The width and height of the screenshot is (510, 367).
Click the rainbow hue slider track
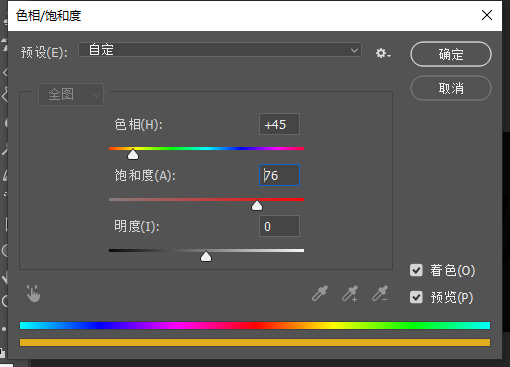click(x=206, y=149)
